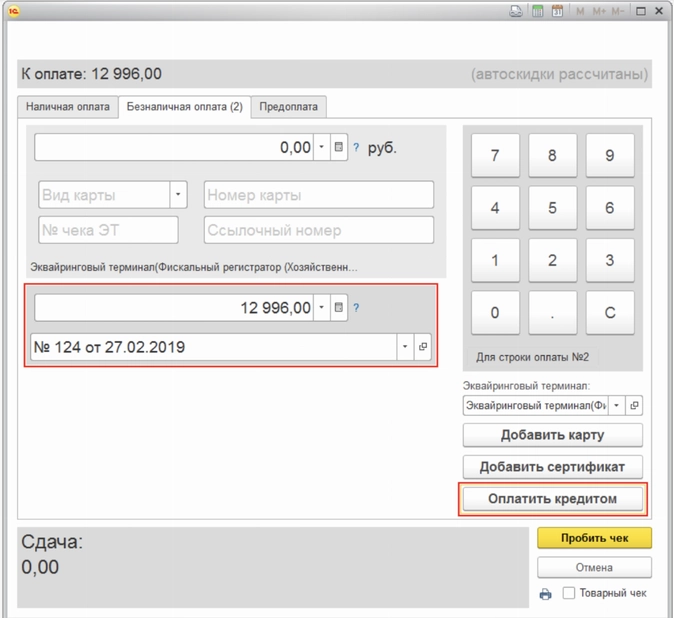Maximize the payment window
The height and width of the screenshot is (618, 674).
click(x=641, y=11)
